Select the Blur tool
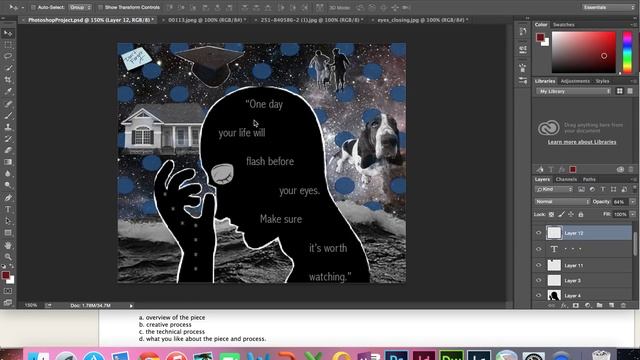The height and width of the screenshot is (360, 640). click(x=8, y=173)
